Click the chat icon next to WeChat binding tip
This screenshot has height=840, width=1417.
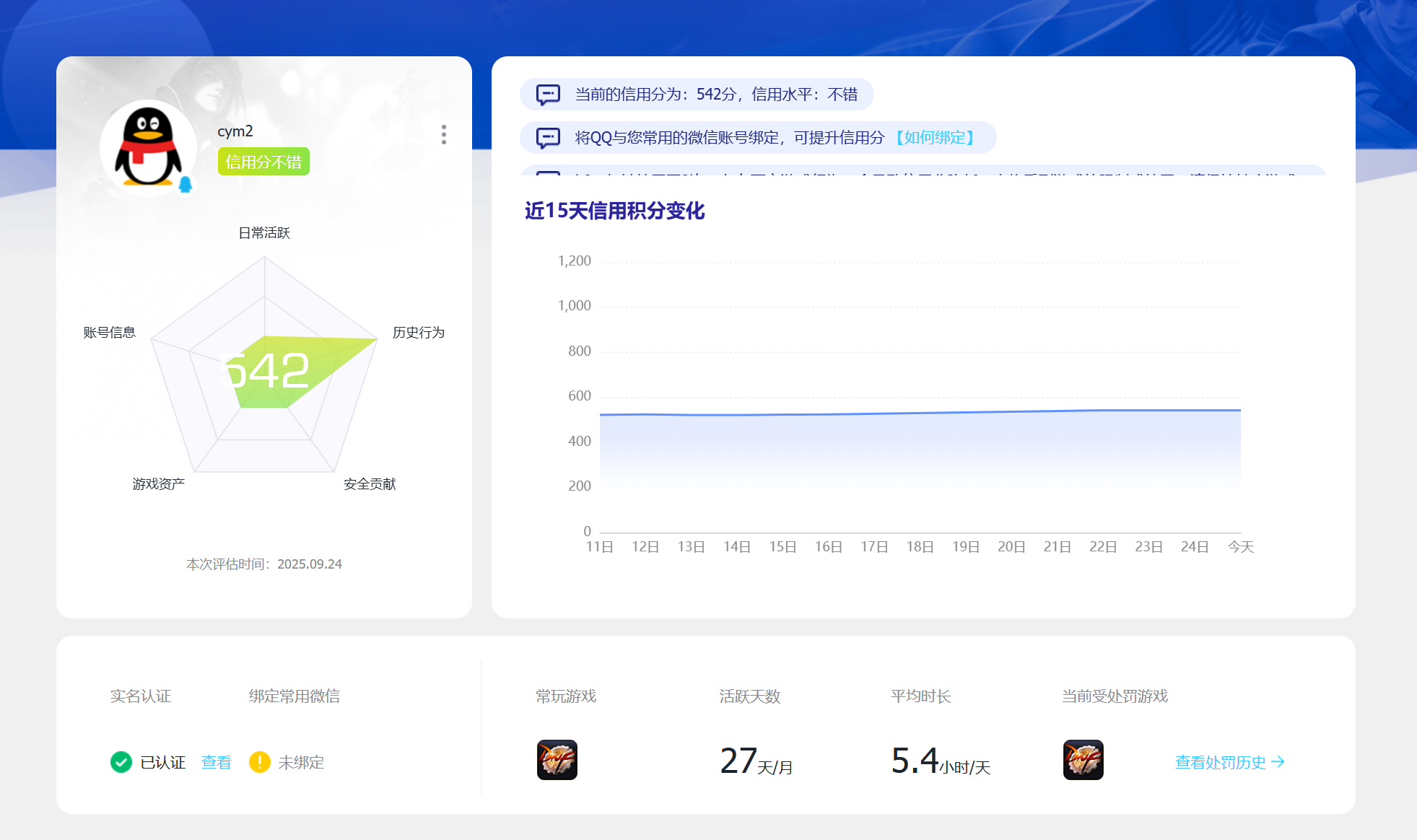pos(548,138)
